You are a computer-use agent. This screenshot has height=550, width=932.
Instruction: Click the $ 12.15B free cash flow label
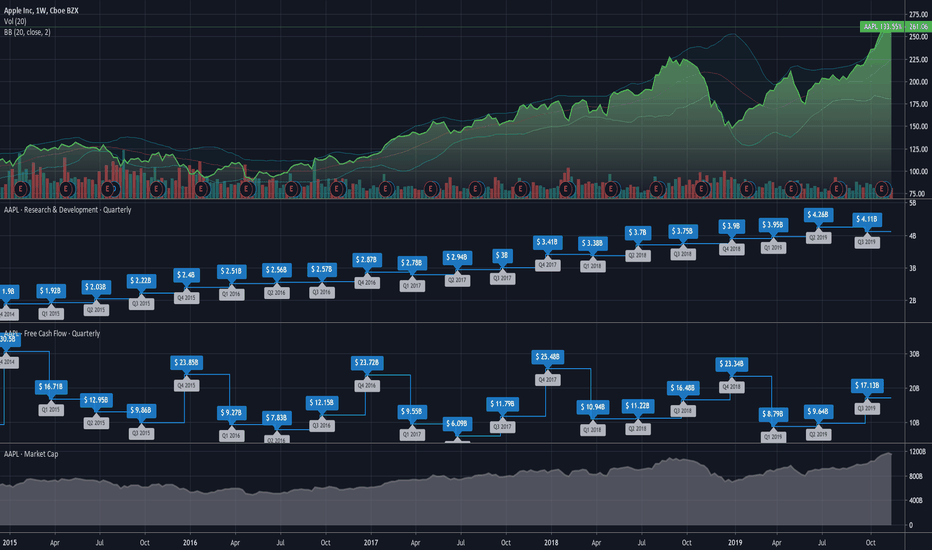[322, 403]
